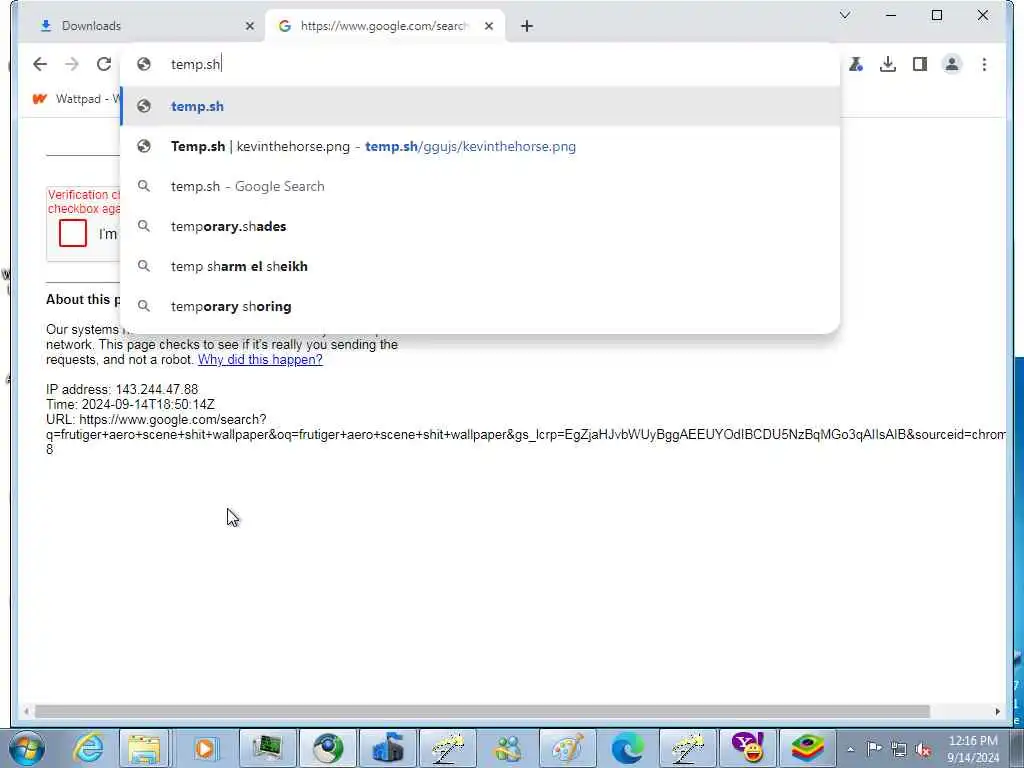This screenshot has height=768, width=1024.
Task: Open network tray icon
Action: [899, 749]
